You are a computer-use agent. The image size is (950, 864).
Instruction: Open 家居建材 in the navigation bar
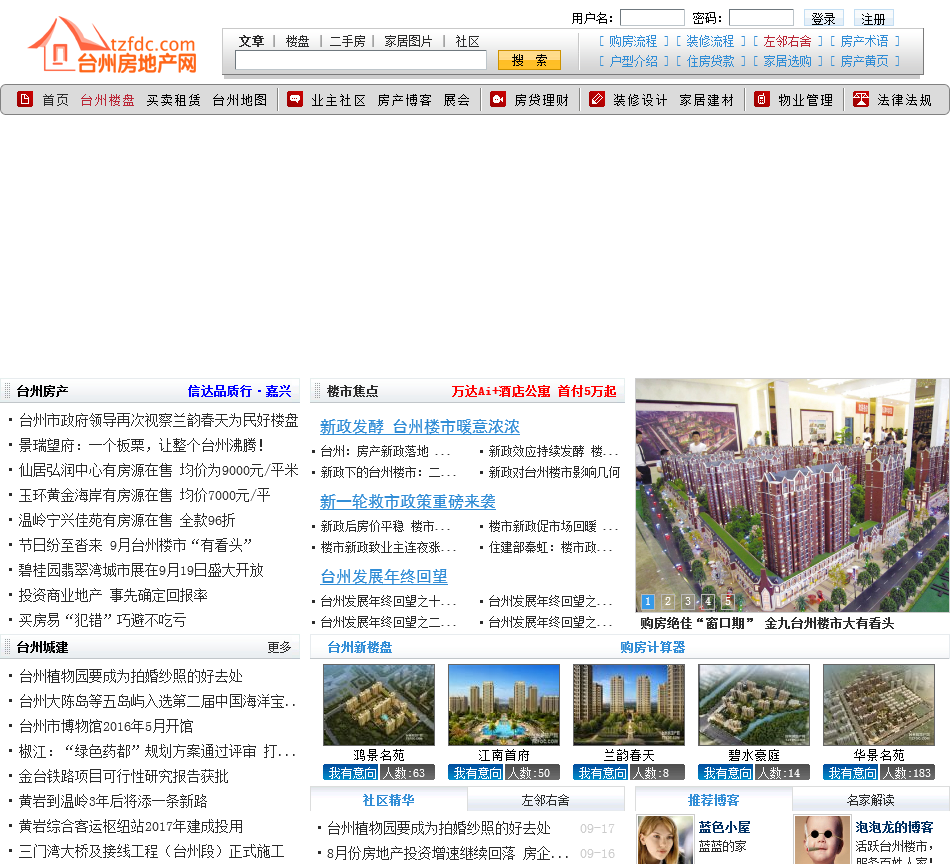tap(706, 100)
